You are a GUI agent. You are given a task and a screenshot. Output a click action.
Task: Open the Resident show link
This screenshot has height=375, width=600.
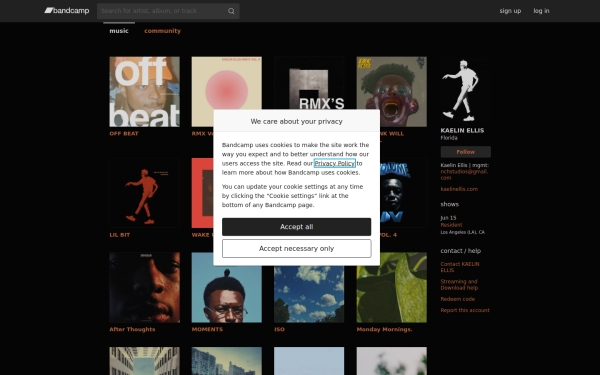[451, 225]
